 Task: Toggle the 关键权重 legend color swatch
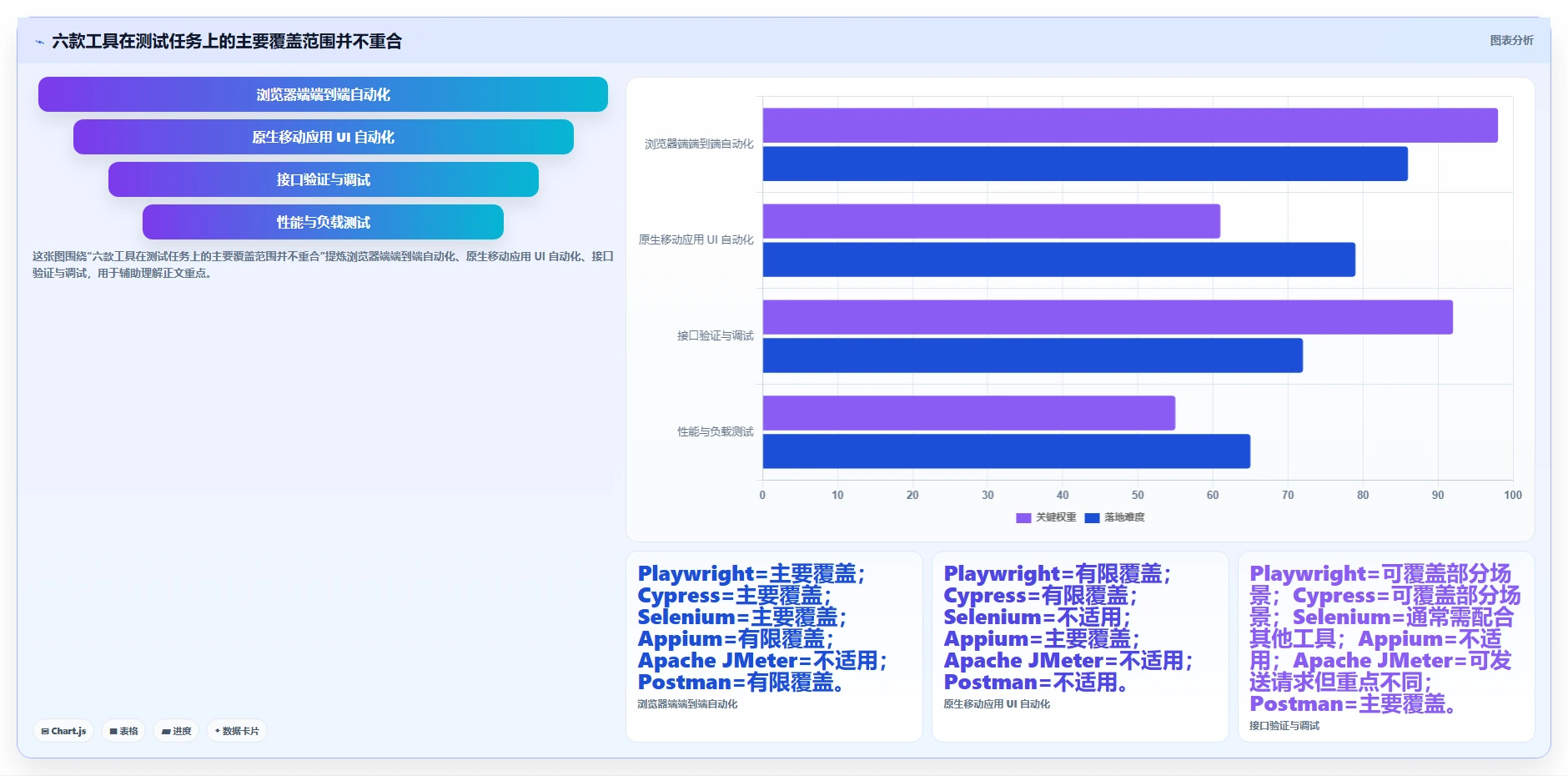coord(1023,517)
